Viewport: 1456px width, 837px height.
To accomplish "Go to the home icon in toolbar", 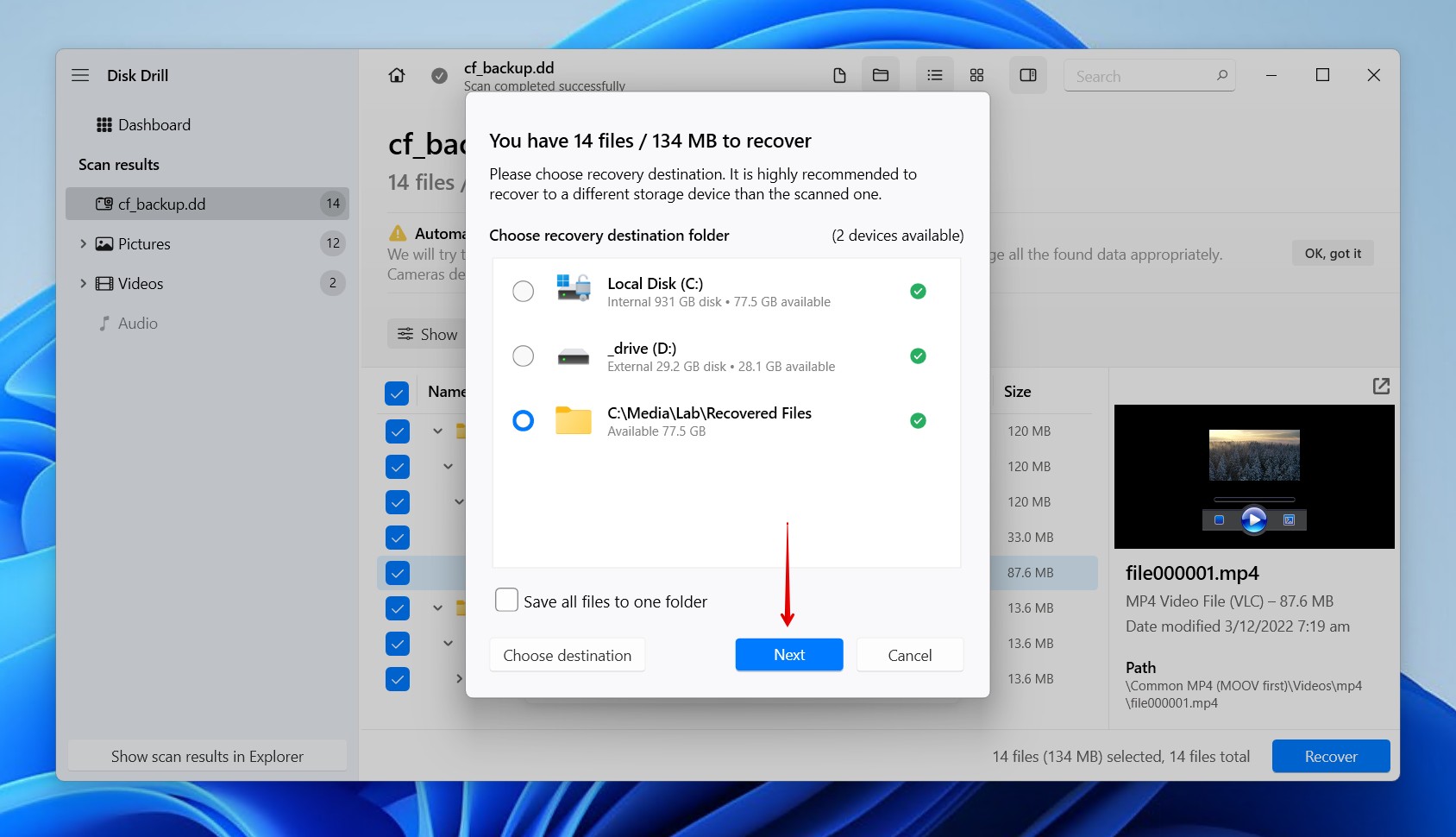I will (397, 75).
